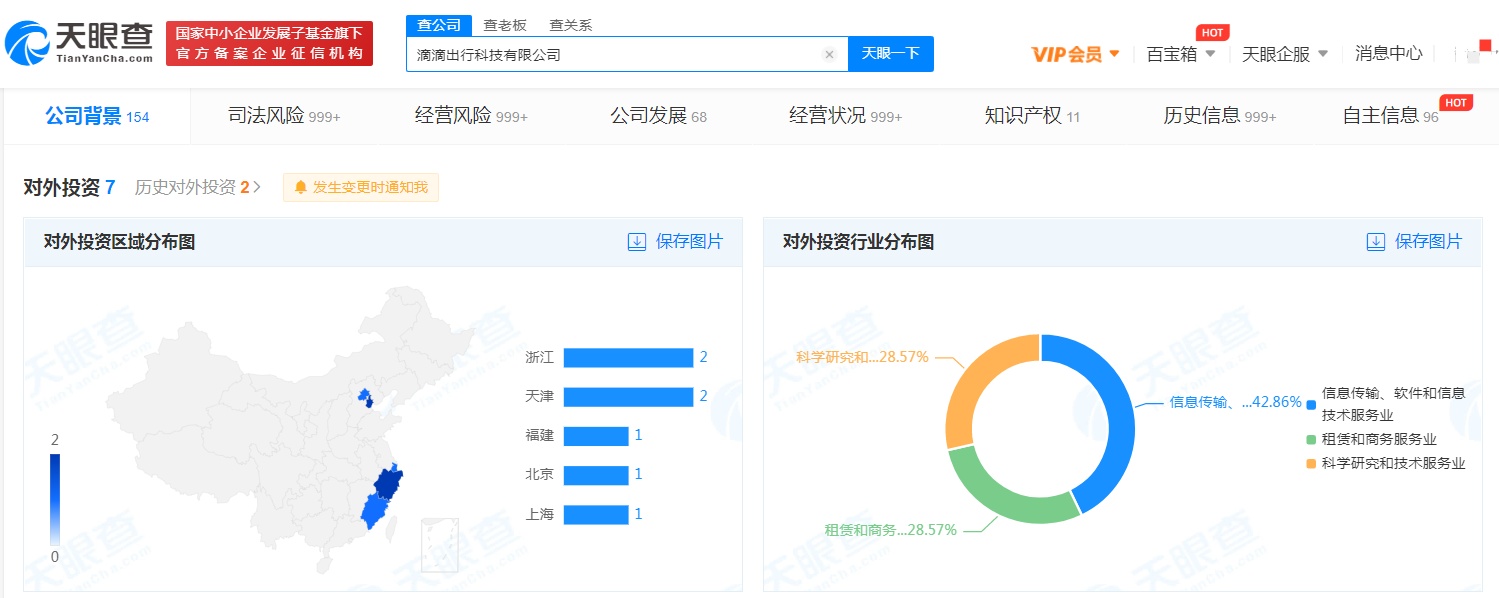The height and width of the screenshot is (598, 1499).
Task: Click the 0-2 map color scale legend
Action: (55, 498)
